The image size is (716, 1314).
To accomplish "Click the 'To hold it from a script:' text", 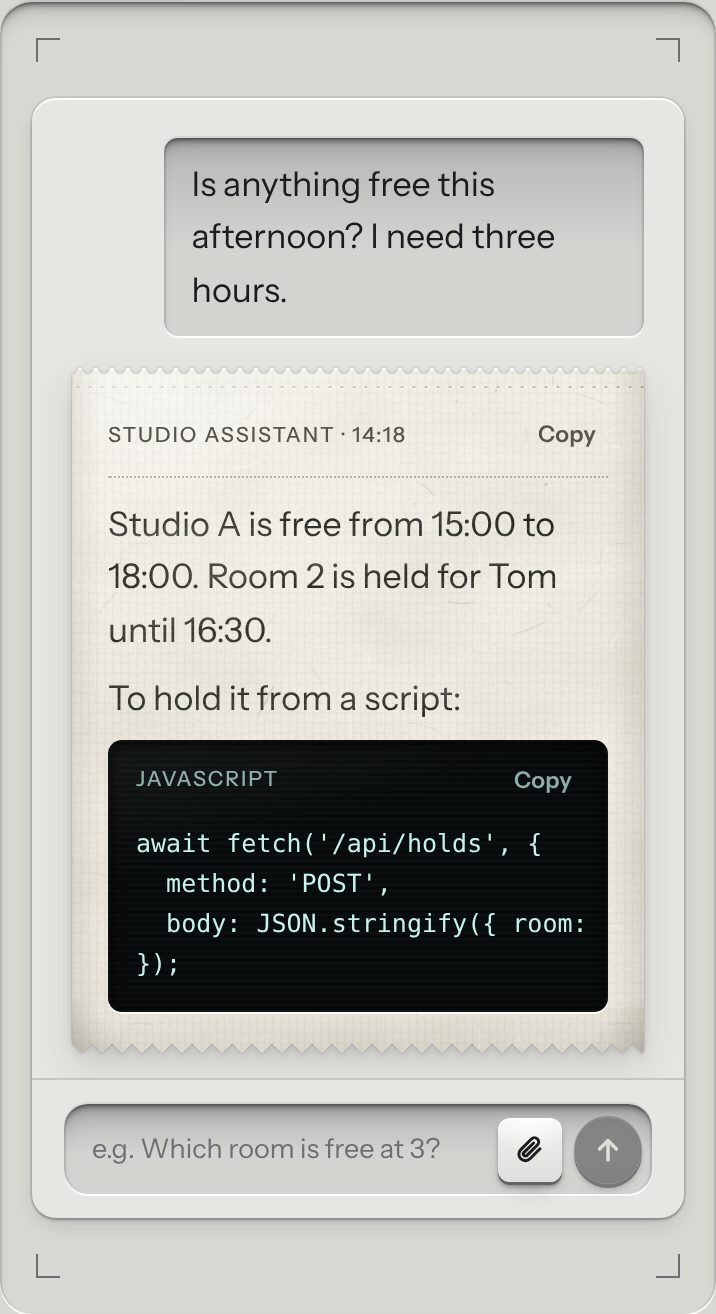I will click(x=284, y=698).
